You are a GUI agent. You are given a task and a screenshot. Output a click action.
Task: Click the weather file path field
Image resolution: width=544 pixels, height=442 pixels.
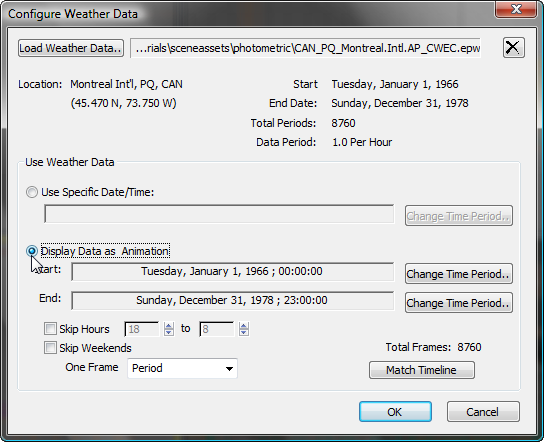pos(305,48)
